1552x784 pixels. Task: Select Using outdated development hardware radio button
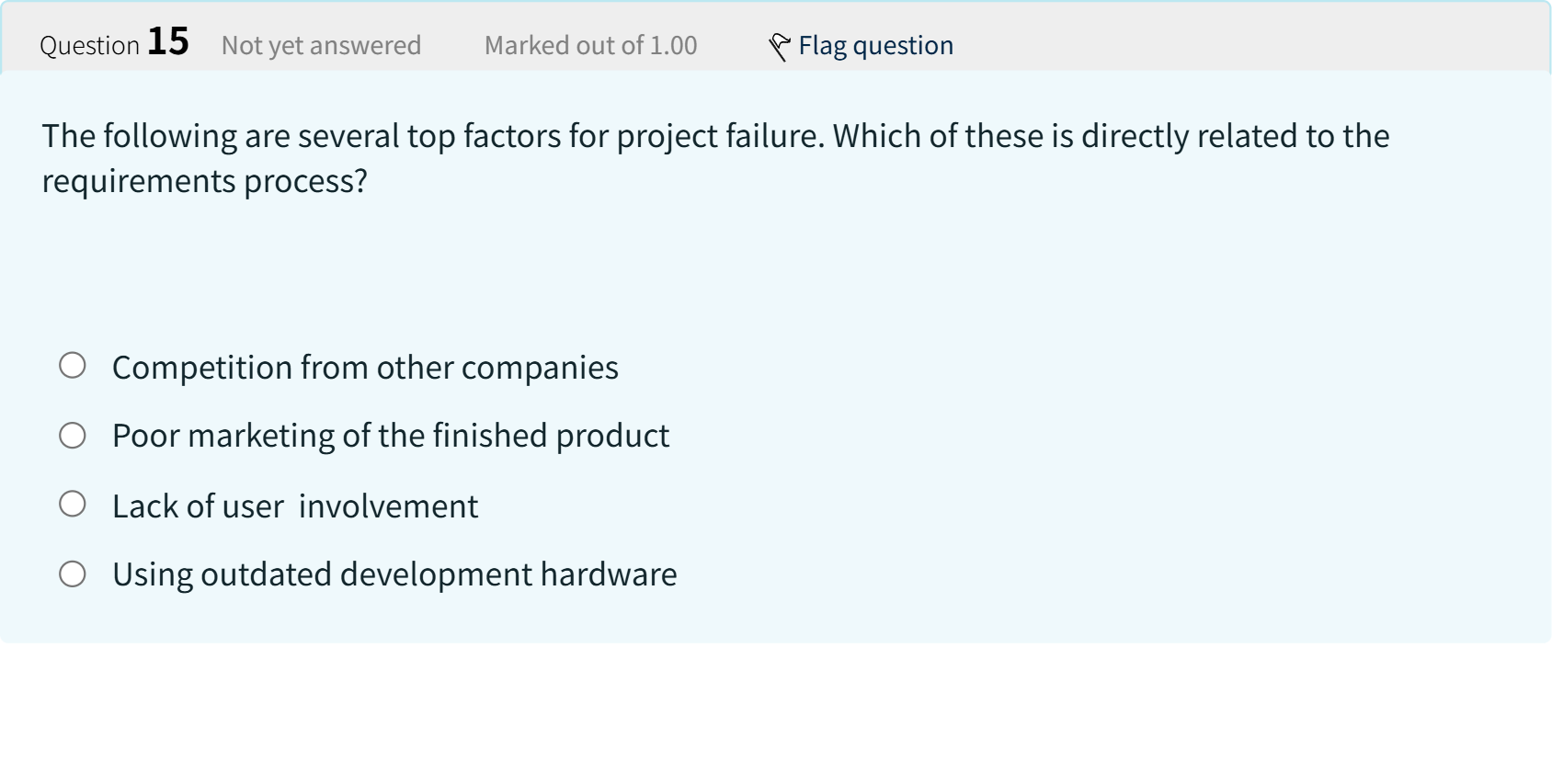coord(73,574)
